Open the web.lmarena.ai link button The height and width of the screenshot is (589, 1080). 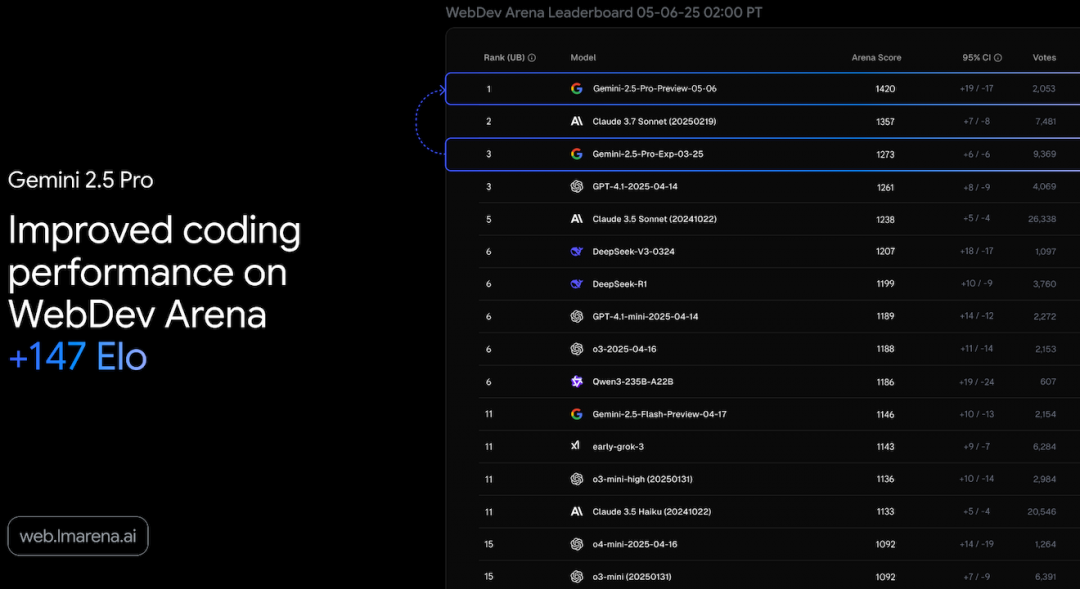(78, 536)
